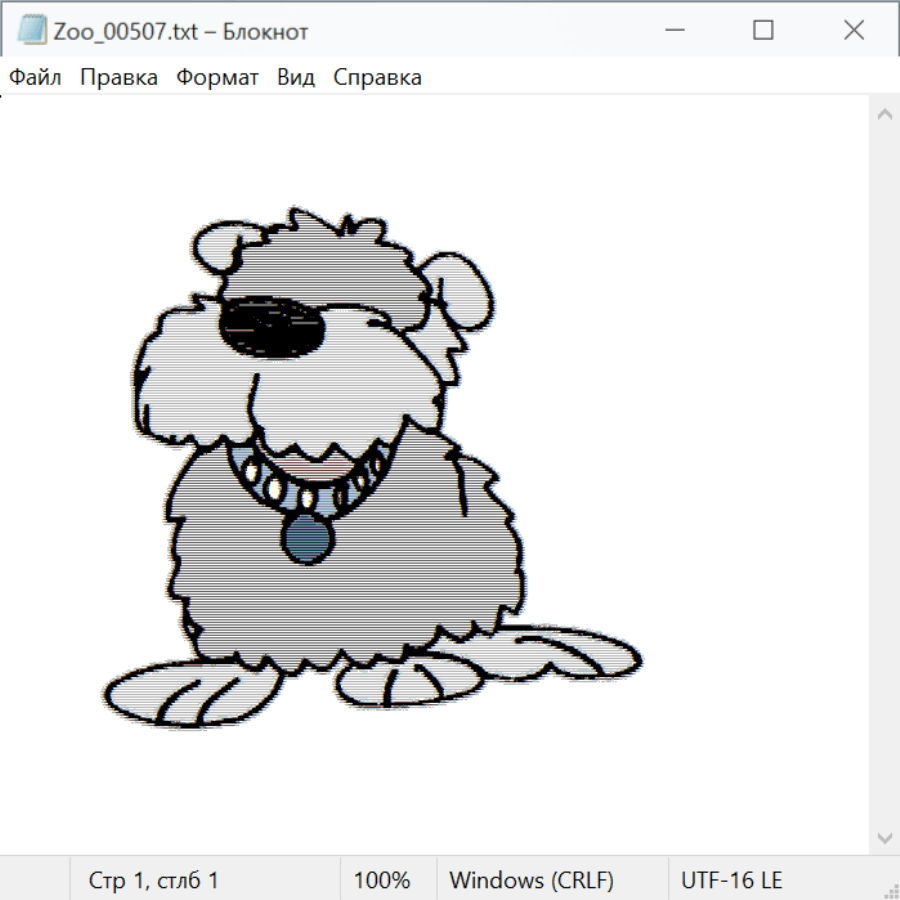Minimize the Блокнот window
The width and height of the screenshot is (900, 900).
672,31
